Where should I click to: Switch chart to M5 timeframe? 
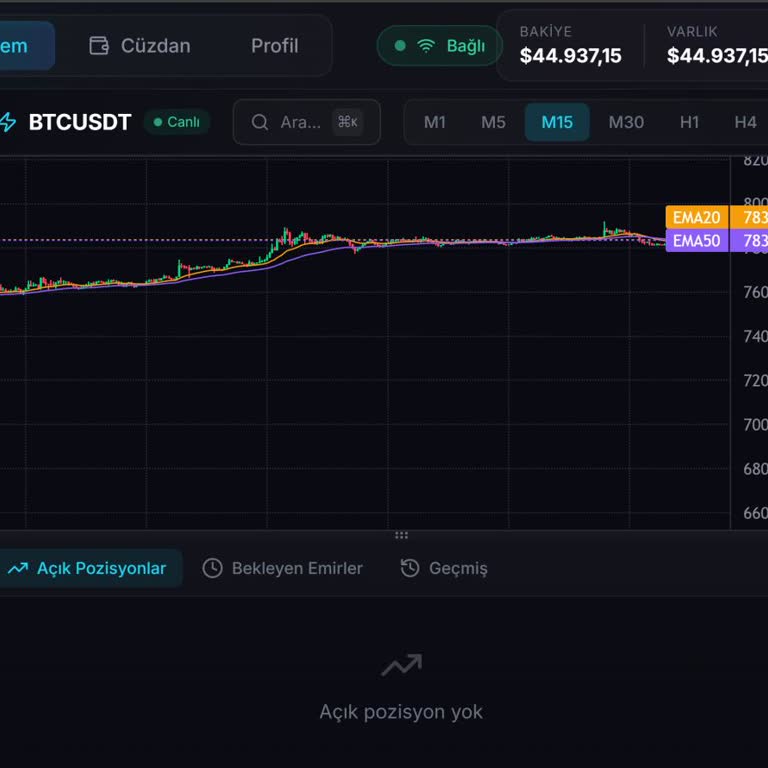(x=493, y=122)
